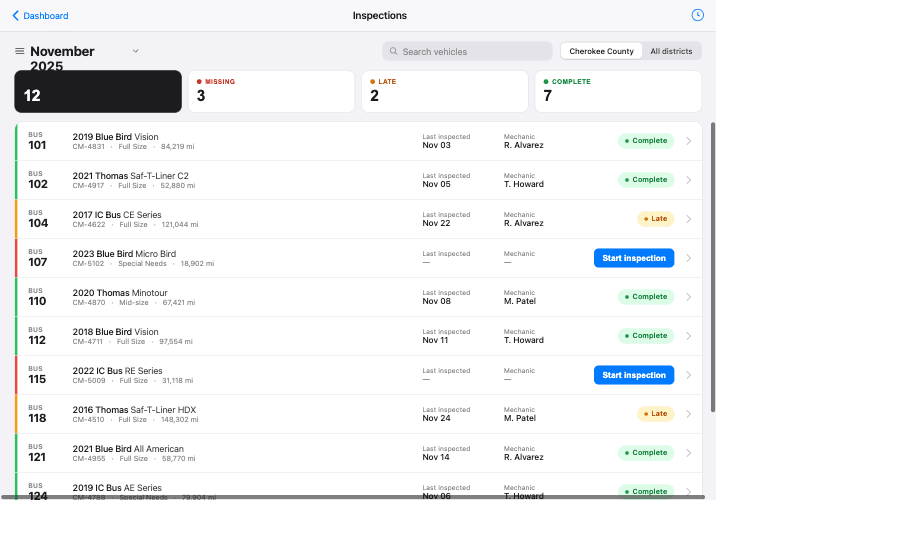Open Bus 121 row chevron
The height and width of the screenshot is (540, 924).
pyautogui.click(x=688, y=453)
